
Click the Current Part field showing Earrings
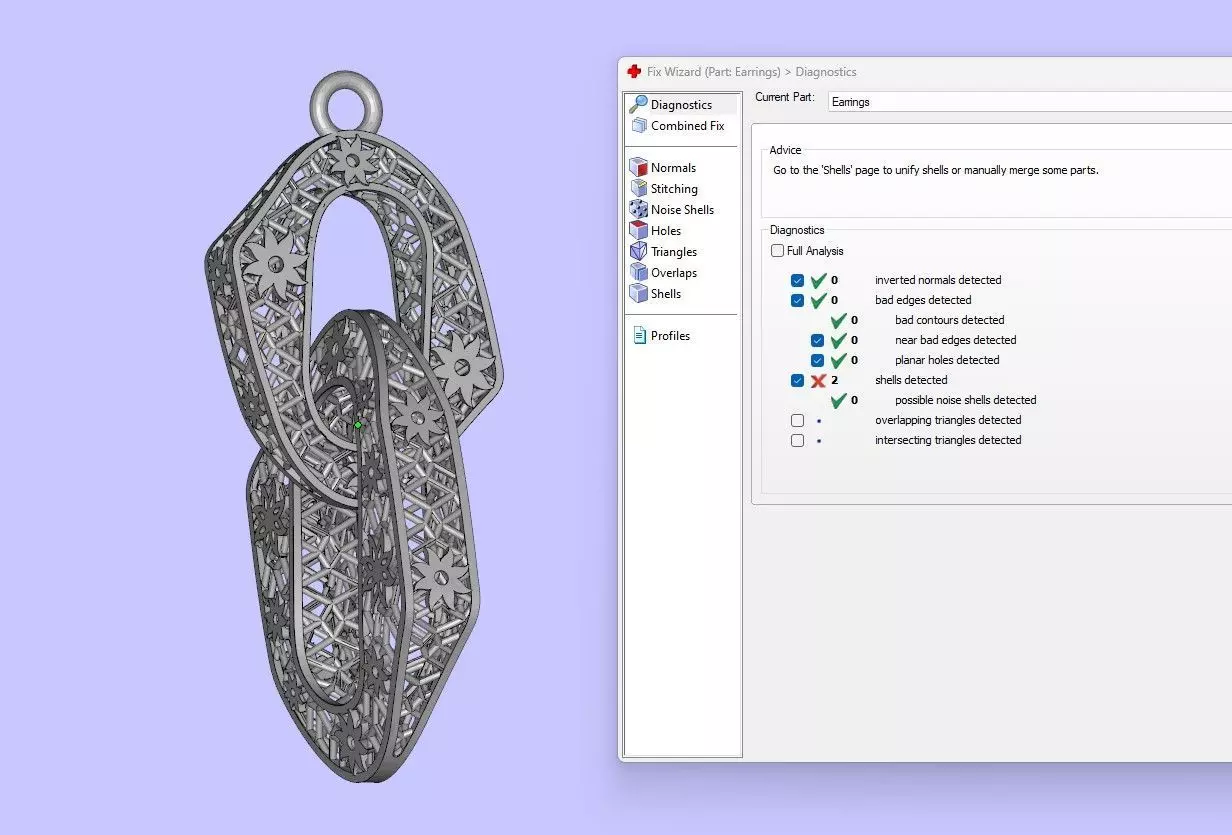click(x=1028, y=102)
